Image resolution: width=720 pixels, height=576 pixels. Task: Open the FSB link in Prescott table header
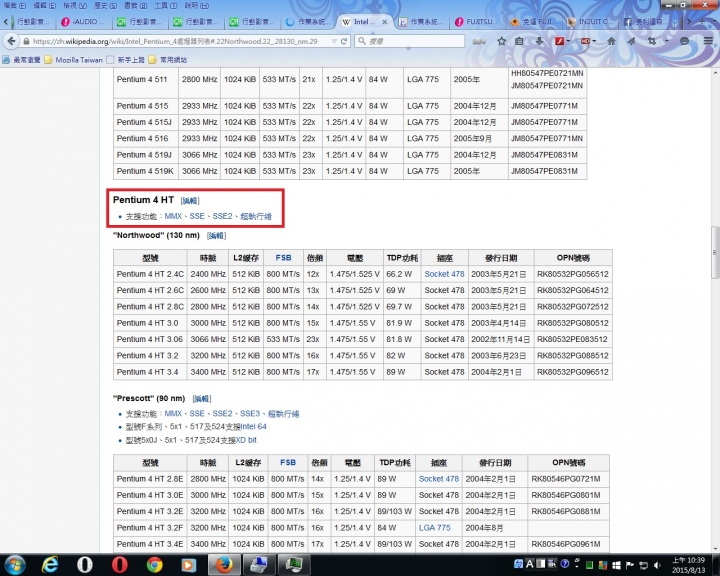pos(288,463)
